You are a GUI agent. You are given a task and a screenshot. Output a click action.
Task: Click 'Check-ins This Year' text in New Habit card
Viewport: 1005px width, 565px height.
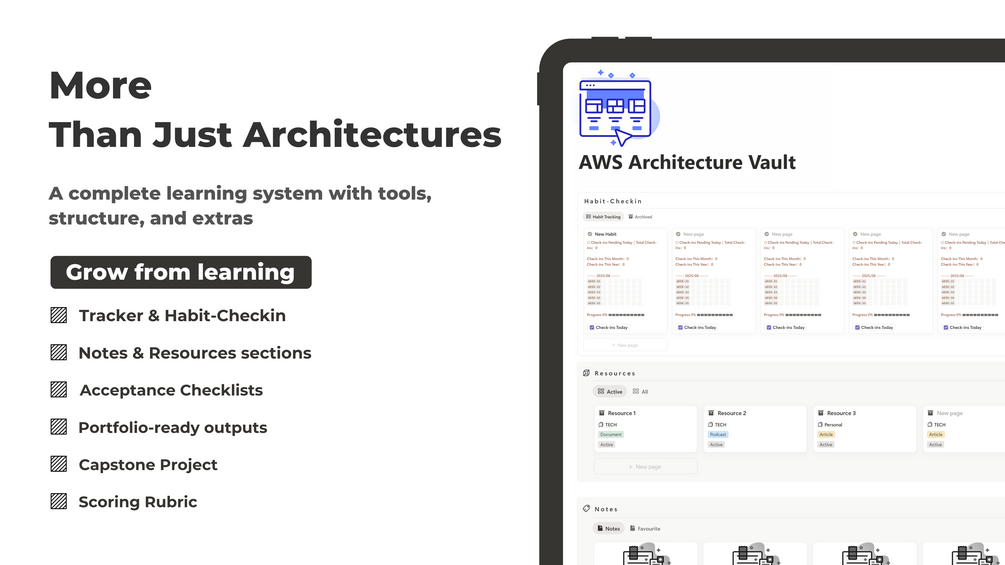click(x=606, y=265)
